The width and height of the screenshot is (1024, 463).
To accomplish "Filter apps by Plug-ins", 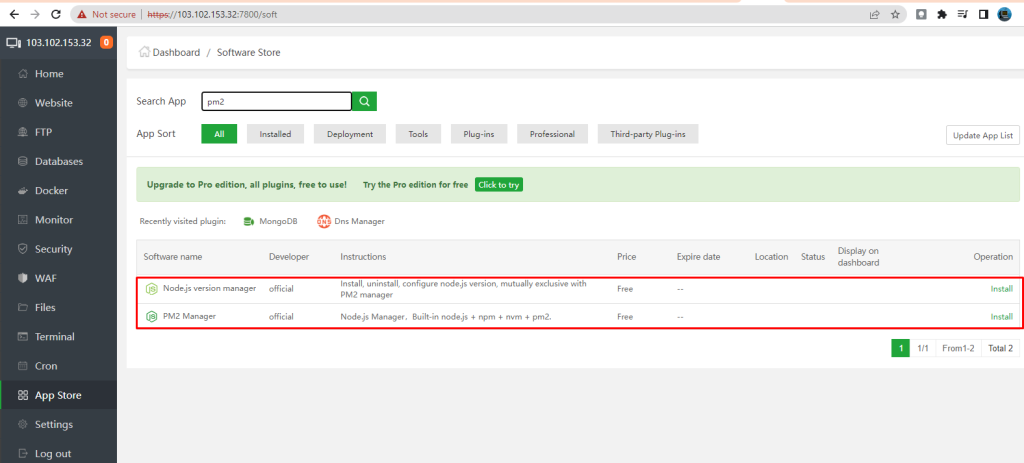I will [479, 134].
